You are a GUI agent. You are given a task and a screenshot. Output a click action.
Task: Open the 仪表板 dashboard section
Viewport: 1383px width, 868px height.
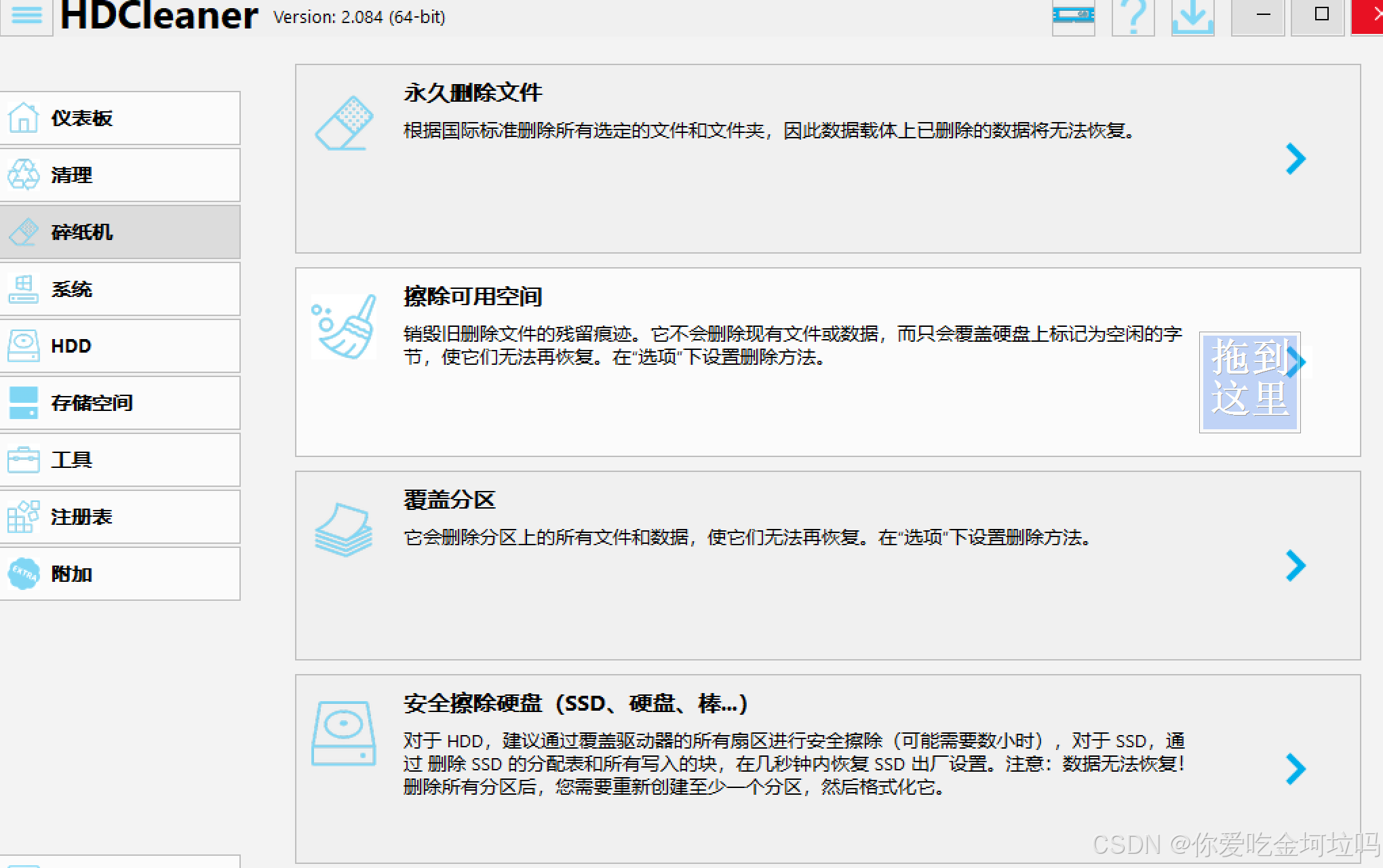[120, 118]
